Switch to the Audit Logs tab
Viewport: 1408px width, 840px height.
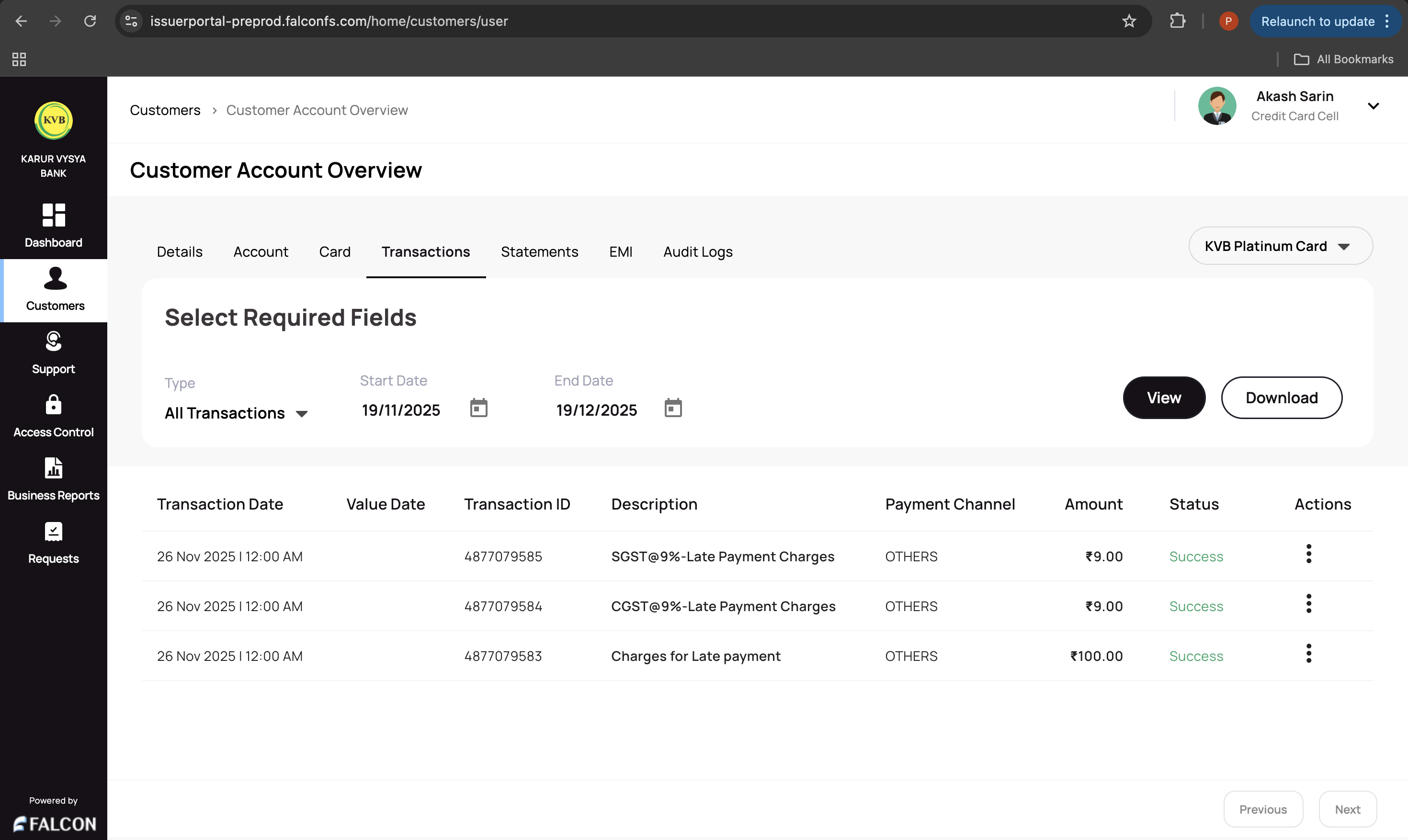698,252
